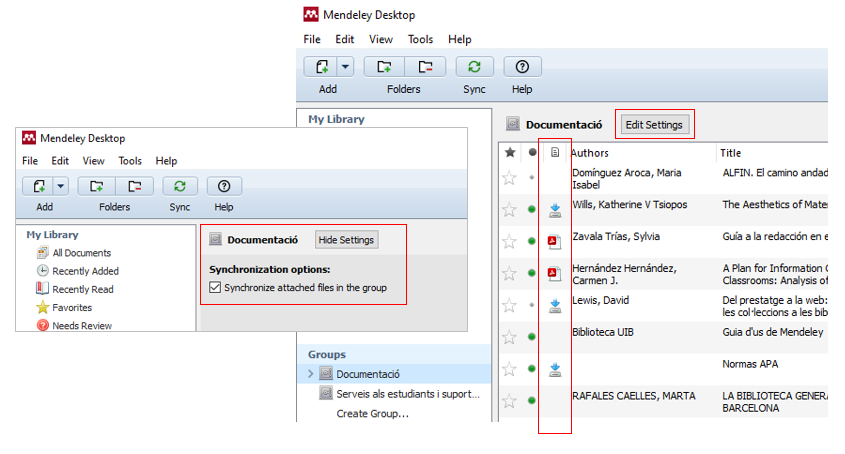Open View menu in front window
The width and height of the screenshot is (845, 454).
pos(93,161)
